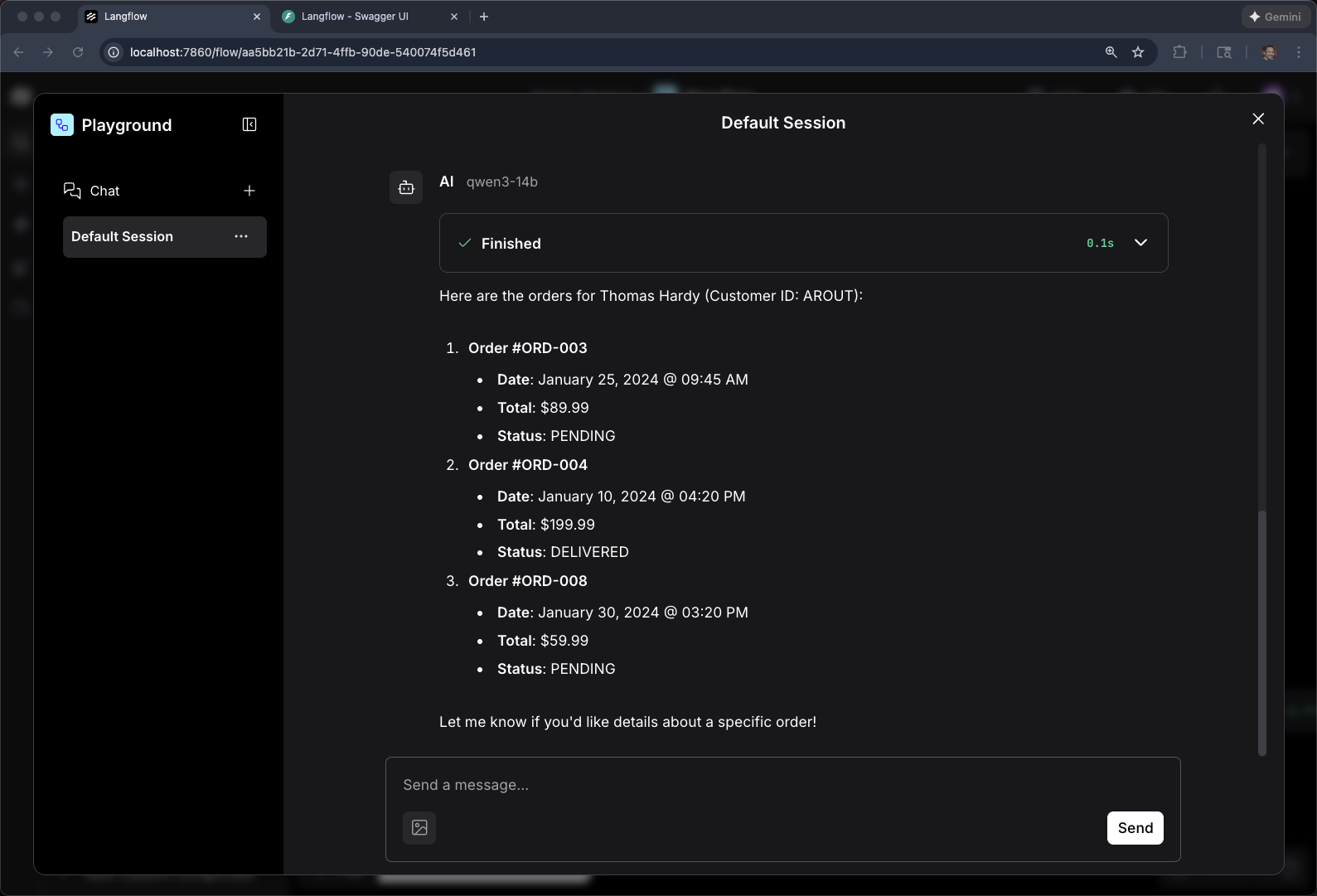Open the Chrome three-dot menu

pyautogui.click(x=1299, y=52)
